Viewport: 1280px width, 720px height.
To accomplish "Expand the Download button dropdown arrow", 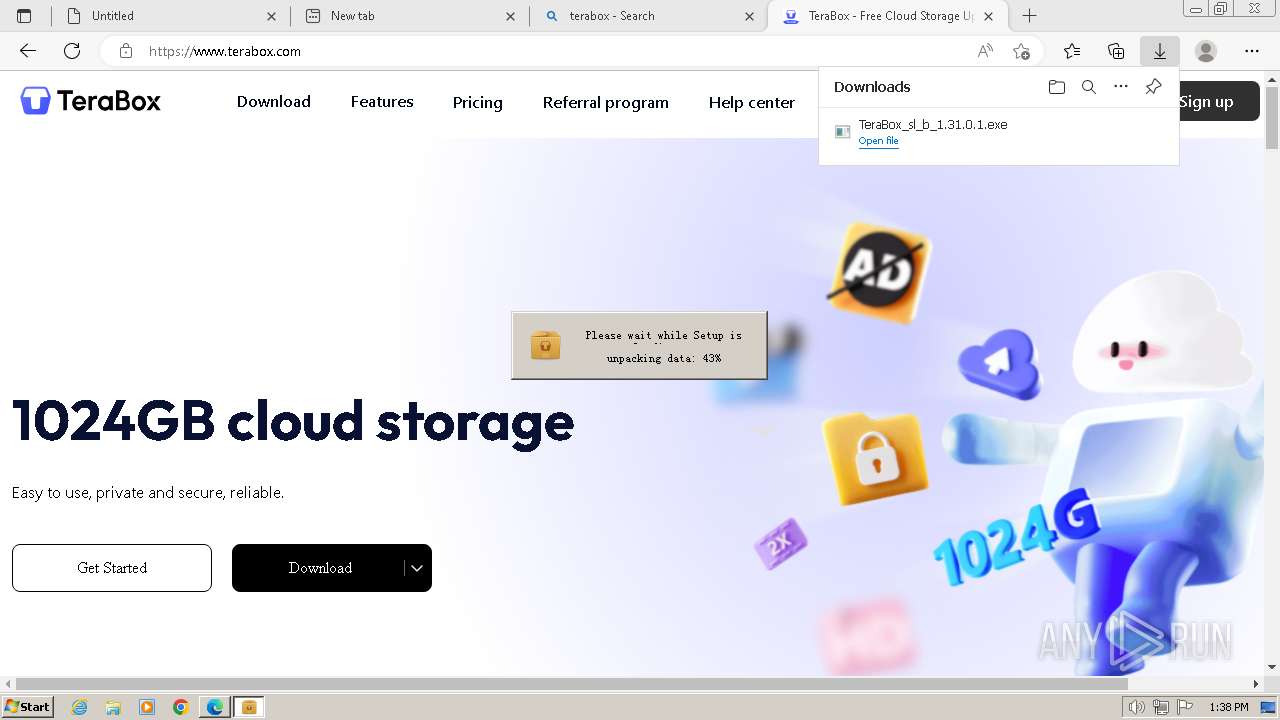I will coord(417,568).
